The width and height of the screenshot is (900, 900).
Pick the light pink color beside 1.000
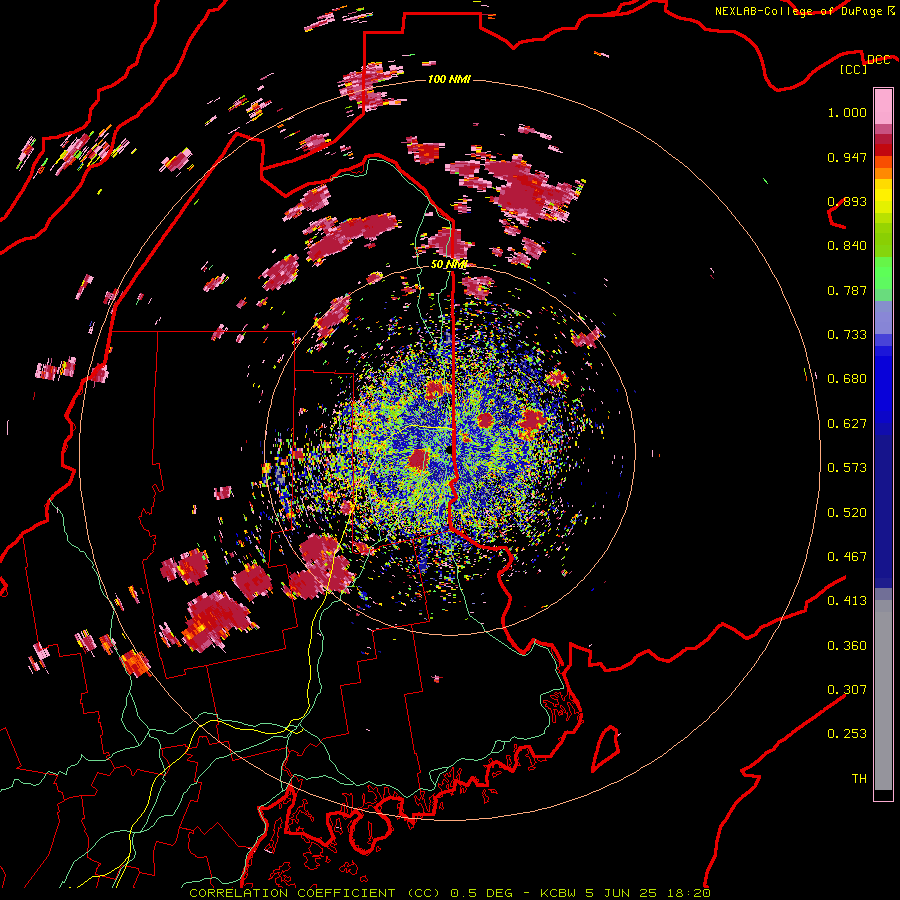(883, 106)
